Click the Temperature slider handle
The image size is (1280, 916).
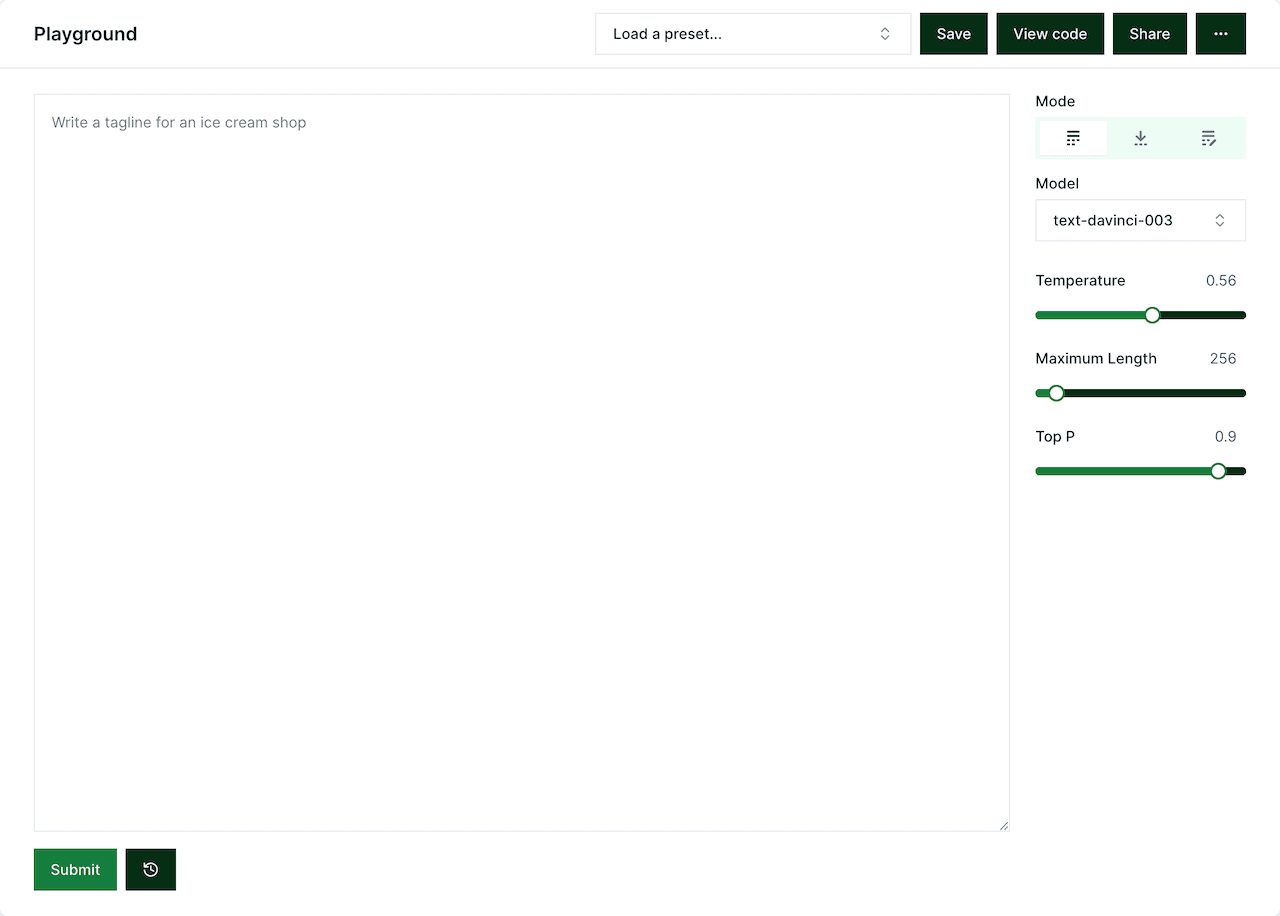pos(1152,314)
